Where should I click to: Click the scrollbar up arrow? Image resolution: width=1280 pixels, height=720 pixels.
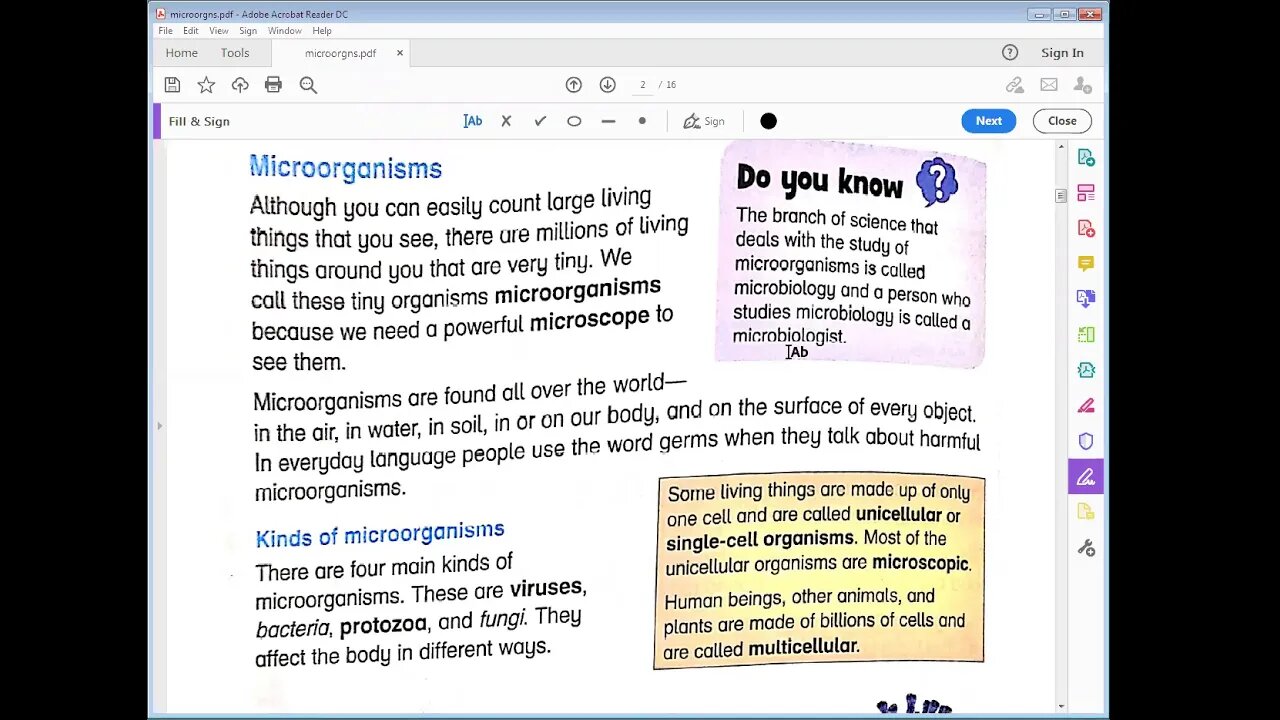click(1061, 148)
